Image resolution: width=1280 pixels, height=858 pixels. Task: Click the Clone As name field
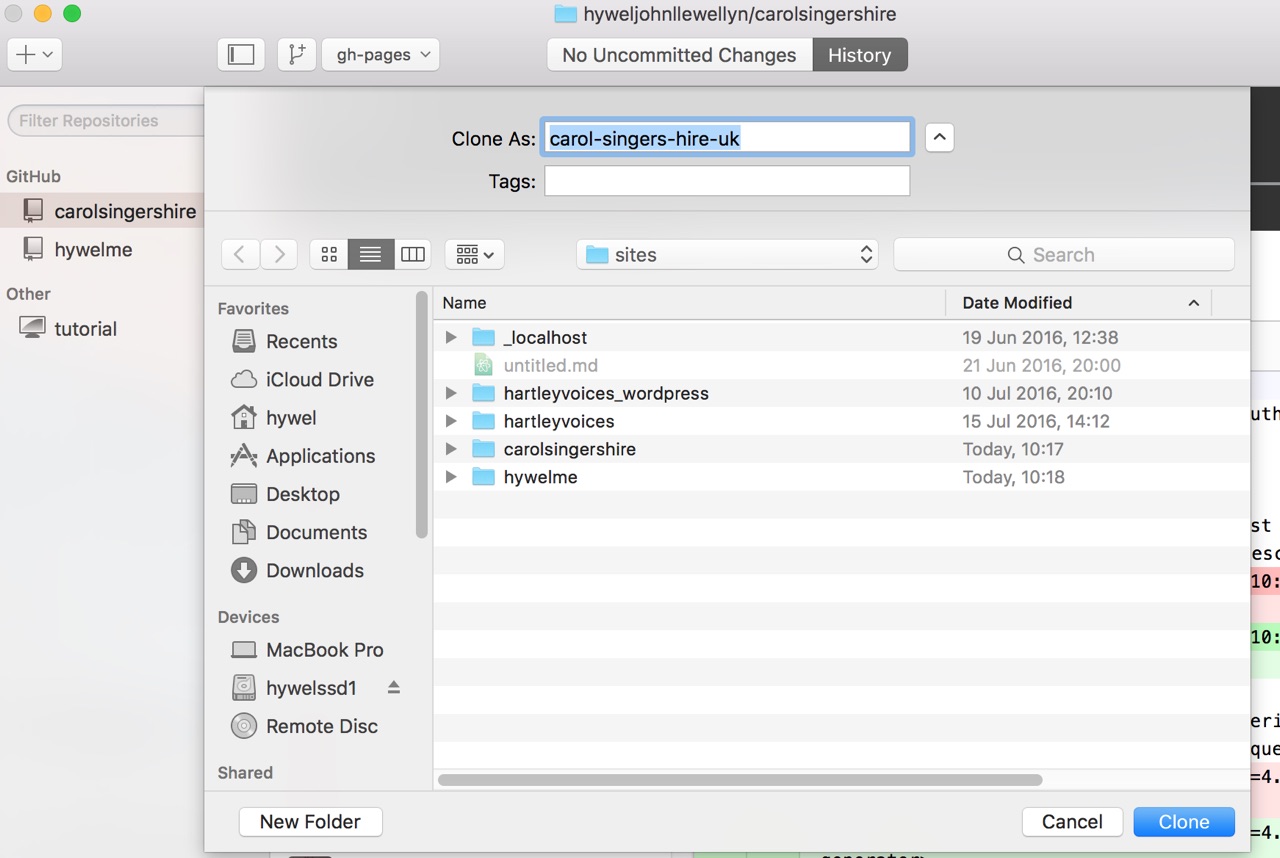tap(727, 138)
